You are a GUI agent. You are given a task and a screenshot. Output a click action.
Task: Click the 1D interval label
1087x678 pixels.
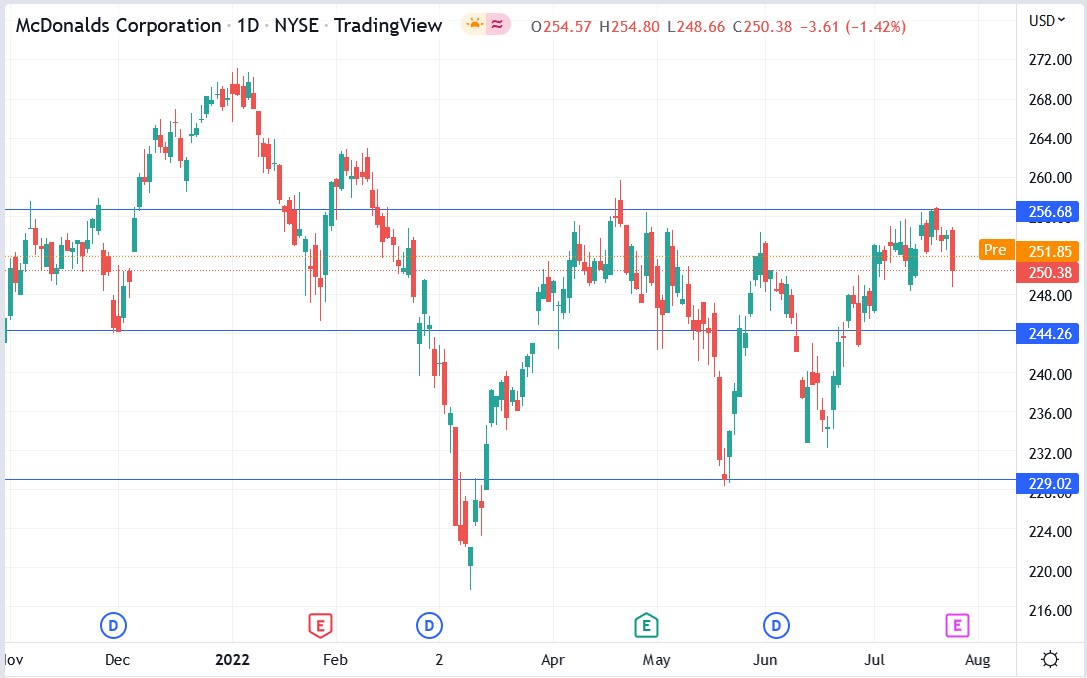(x=247, y=26)
